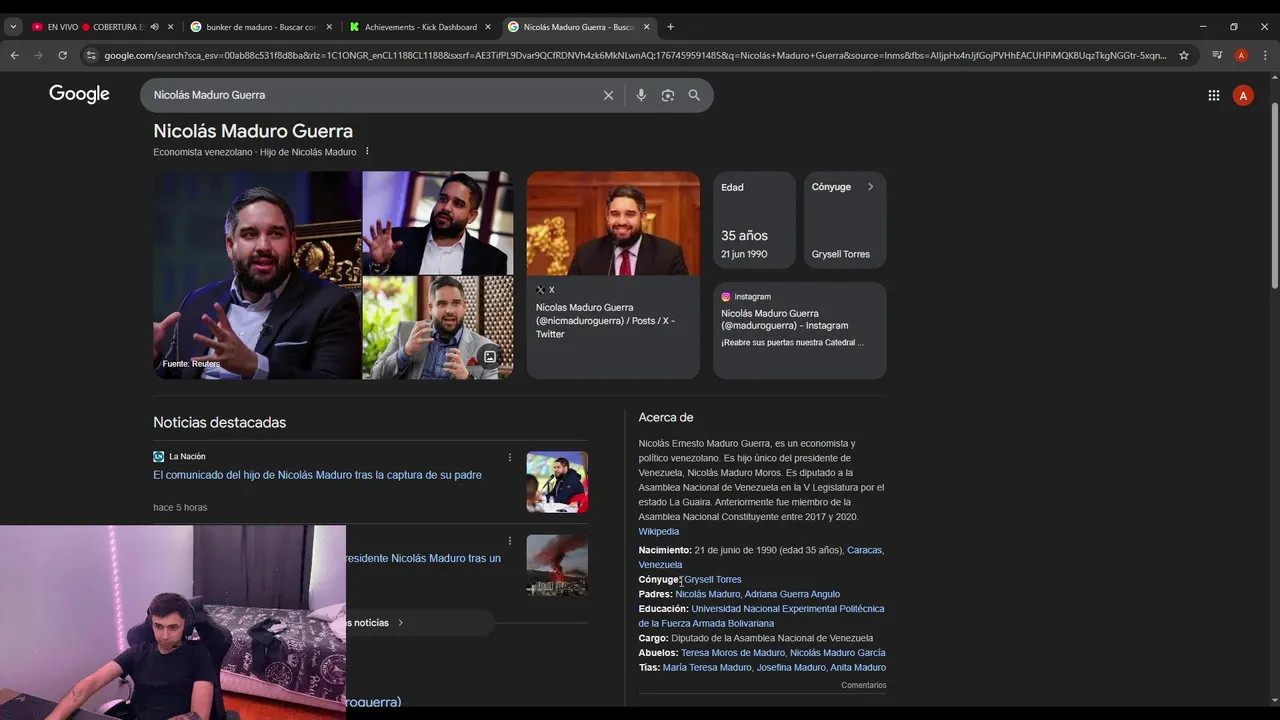Open the María Teresa Maduro link
Image resolution: width=1280 pixels, height=720 pixels.
click(707, 668)
